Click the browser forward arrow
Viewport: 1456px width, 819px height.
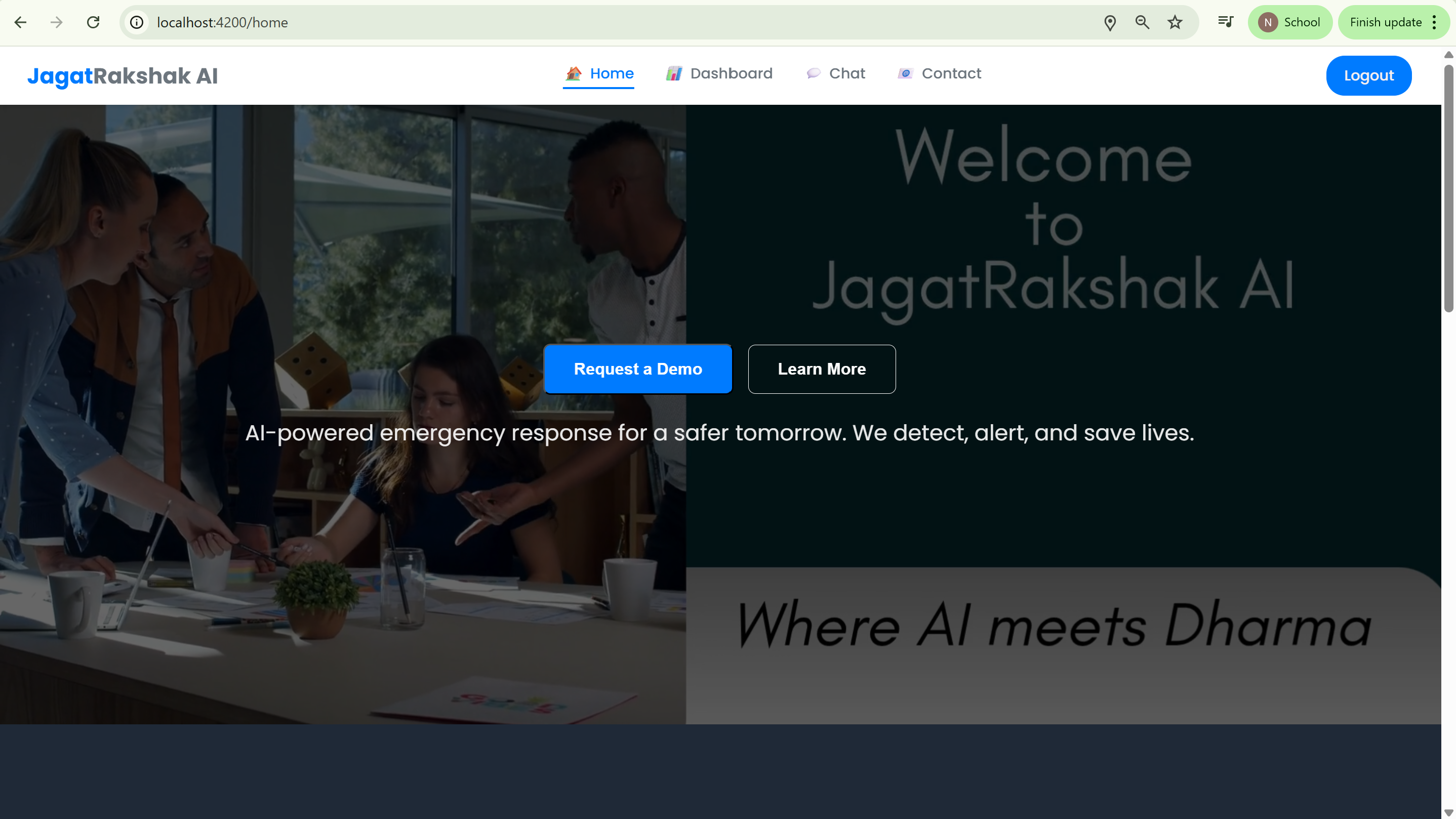coord(57,23)
